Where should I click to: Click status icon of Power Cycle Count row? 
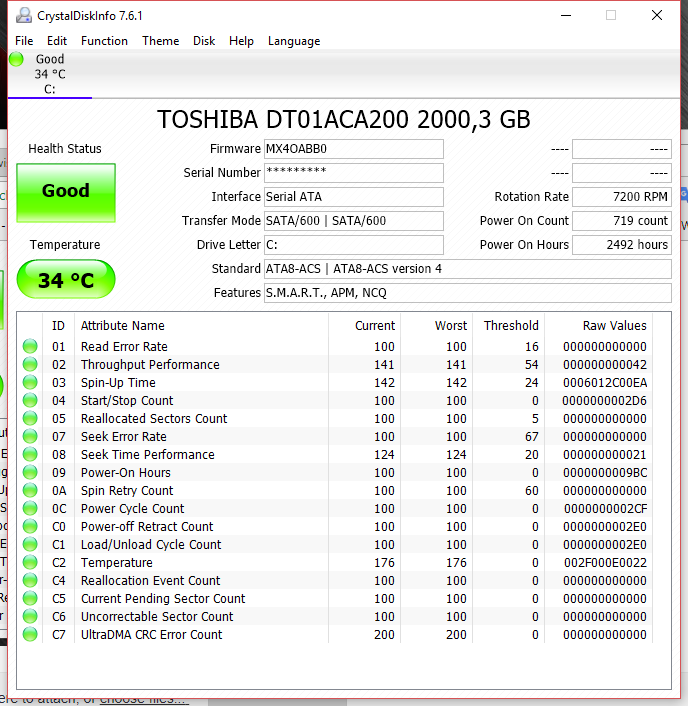pos(30,508)
